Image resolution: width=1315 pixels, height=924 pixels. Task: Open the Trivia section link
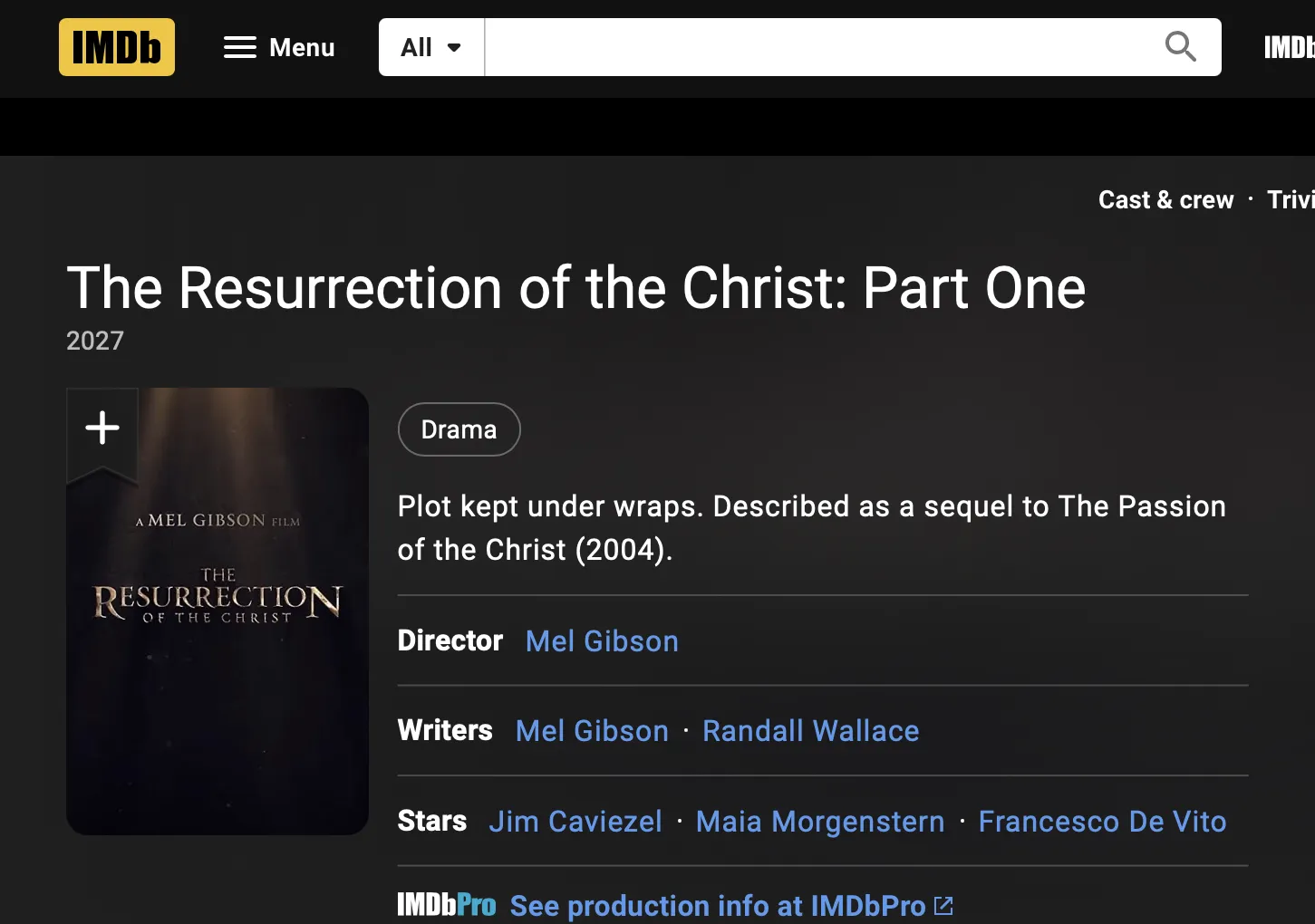coord(1291,199)
